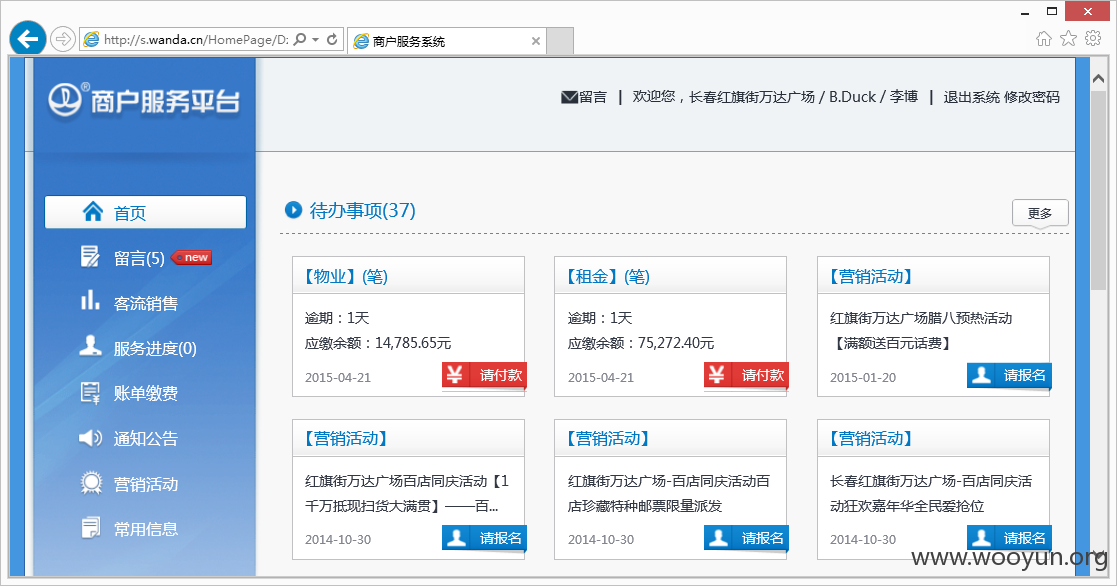Screen dimensions: 1117x586
Task: Click the 首页 label in the sidebar
Action: pyautogui.click(x=130, y=213)
